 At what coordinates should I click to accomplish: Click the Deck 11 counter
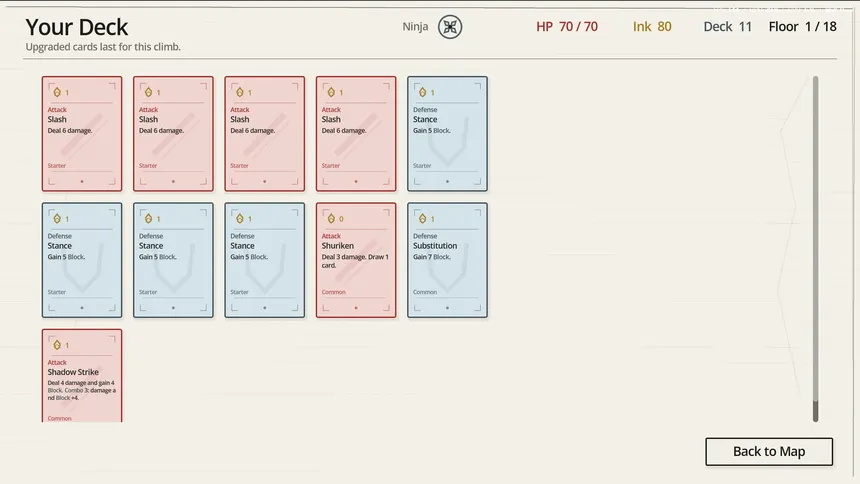[728, 26]
